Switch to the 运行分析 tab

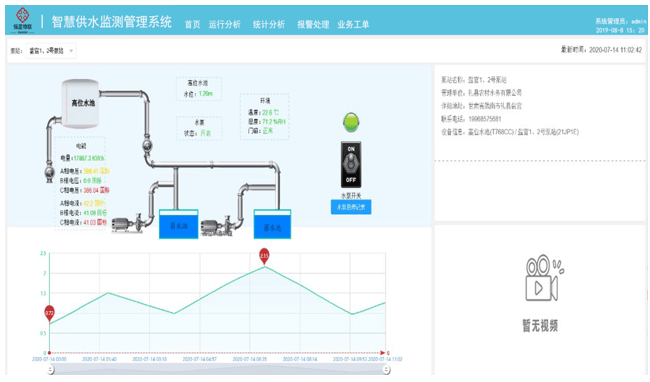pos(225,24)
